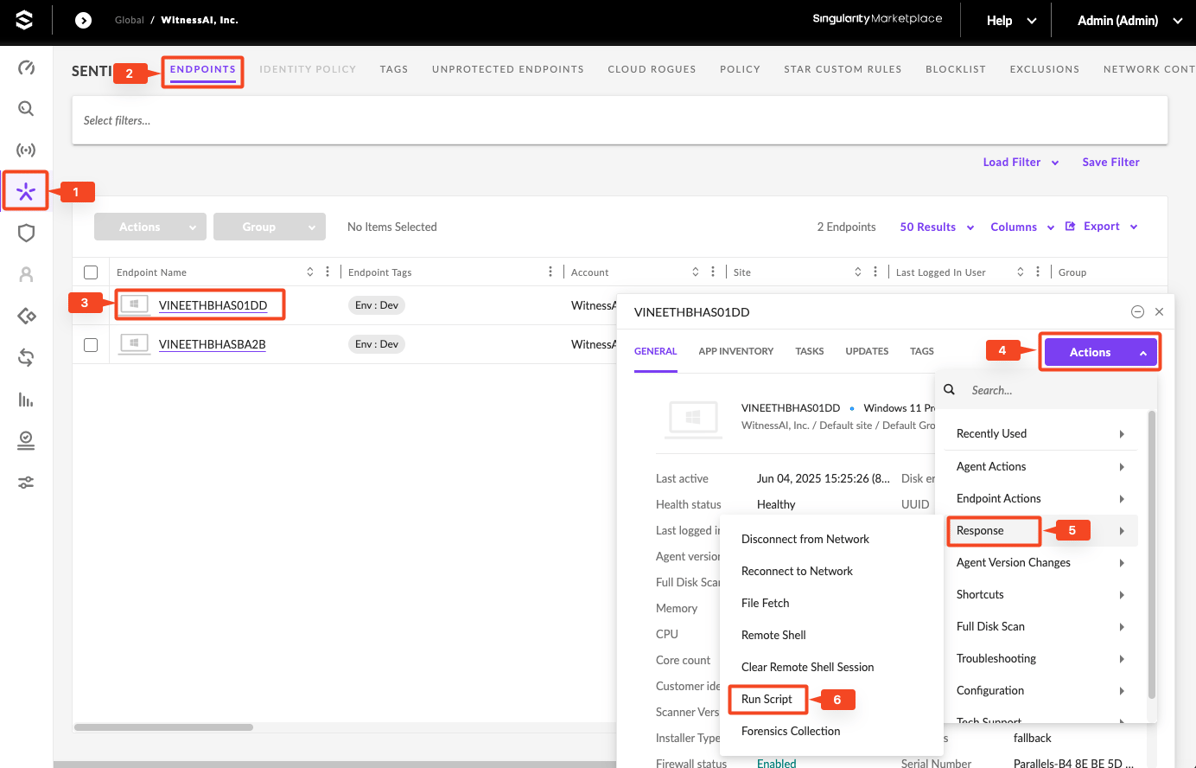Click the shield icon in left sidebar

[26, 233]
